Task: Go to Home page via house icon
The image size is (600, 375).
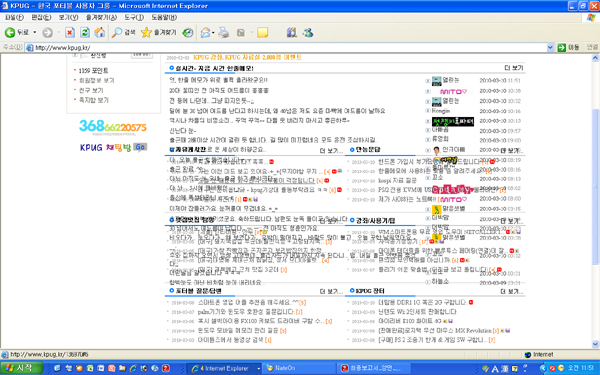Action: tap(99, 33)
